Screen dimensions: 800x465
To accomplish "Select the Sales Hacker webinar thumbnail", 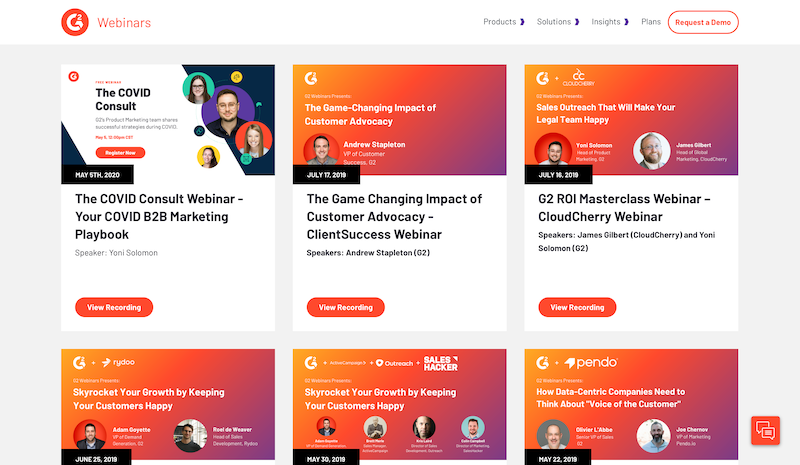I will 399,405.
